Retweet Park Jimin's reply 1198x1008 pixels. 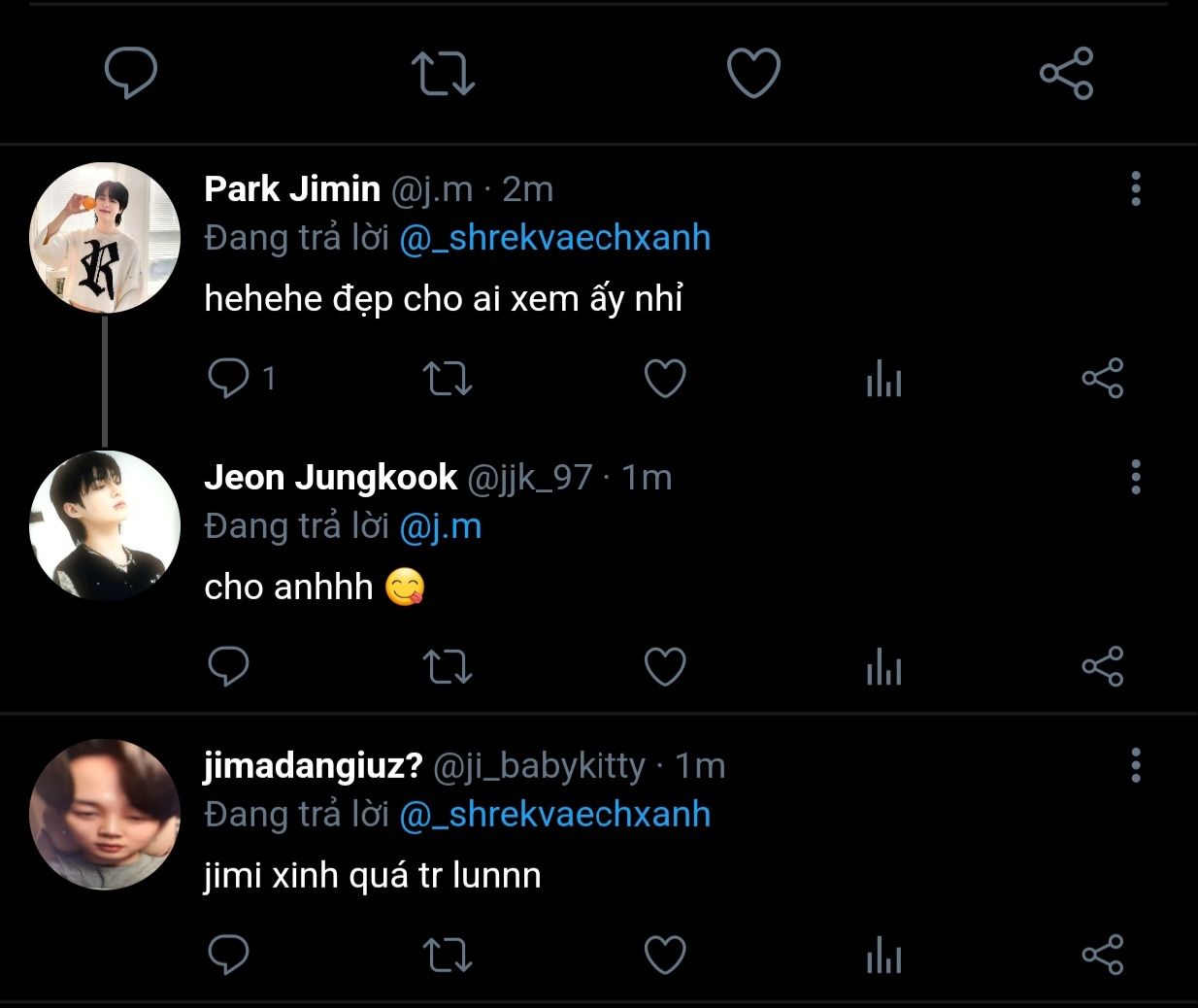(448, 378)
